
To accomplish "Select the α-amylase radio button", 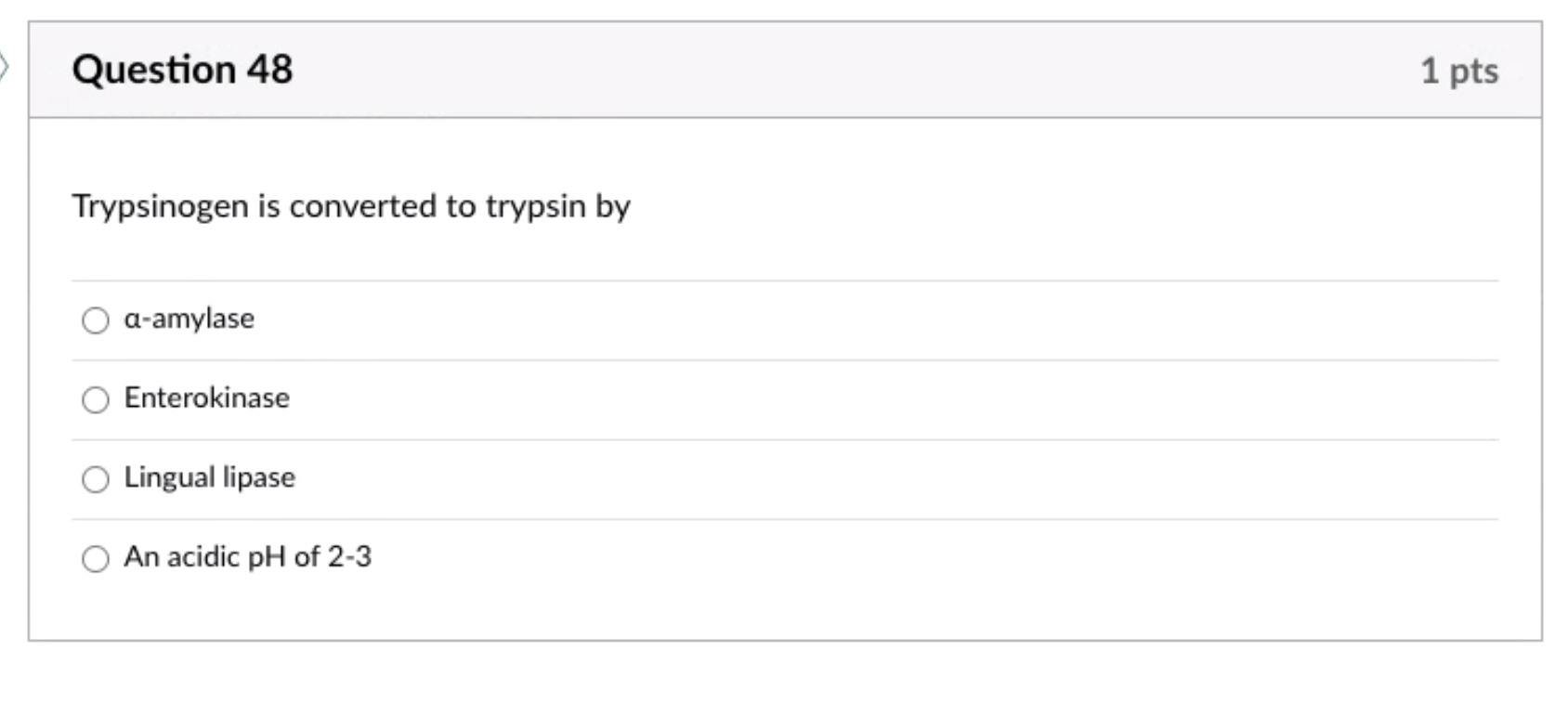I will [97, 319].
